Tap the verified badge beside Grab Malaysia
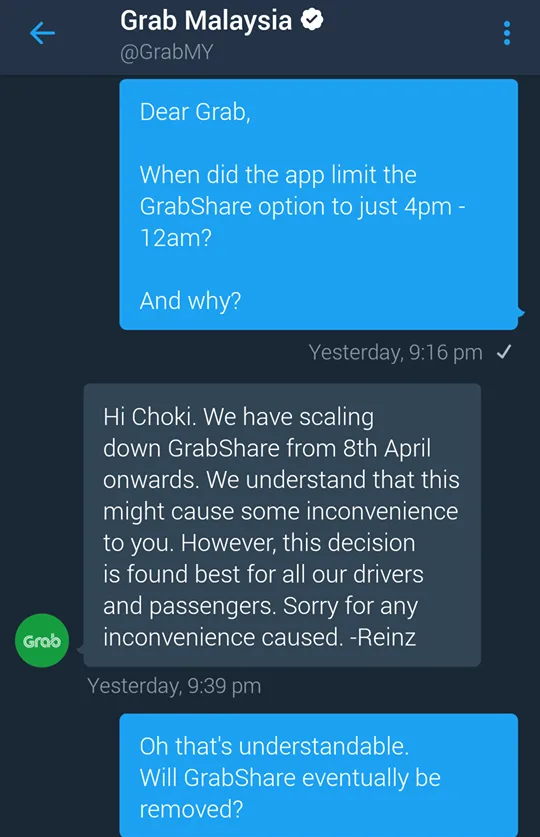 tap(312, 20)
